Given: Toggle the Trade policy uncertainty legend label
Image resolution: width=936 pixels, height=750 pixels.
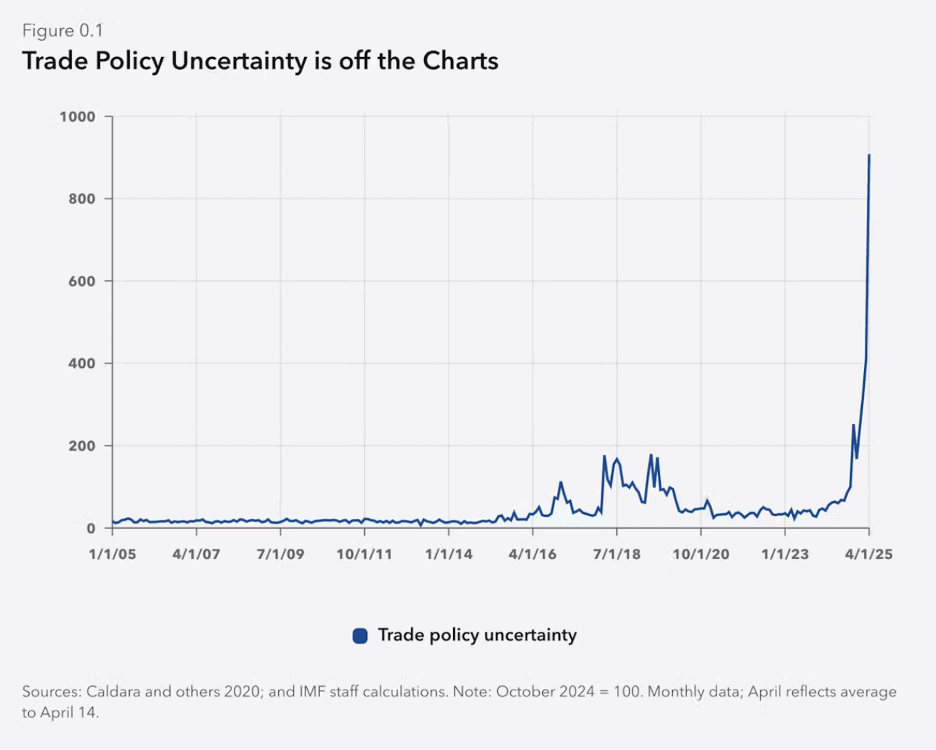Looking at the screenshot, I should pyautogui.click(x=477, y=635).
